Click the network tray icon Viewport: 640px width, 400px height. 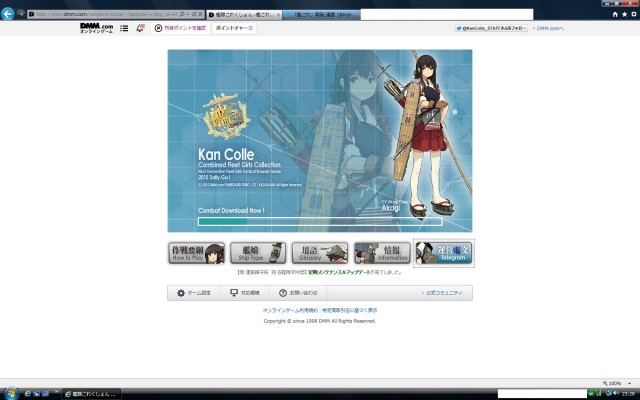[x=609, y=393]
